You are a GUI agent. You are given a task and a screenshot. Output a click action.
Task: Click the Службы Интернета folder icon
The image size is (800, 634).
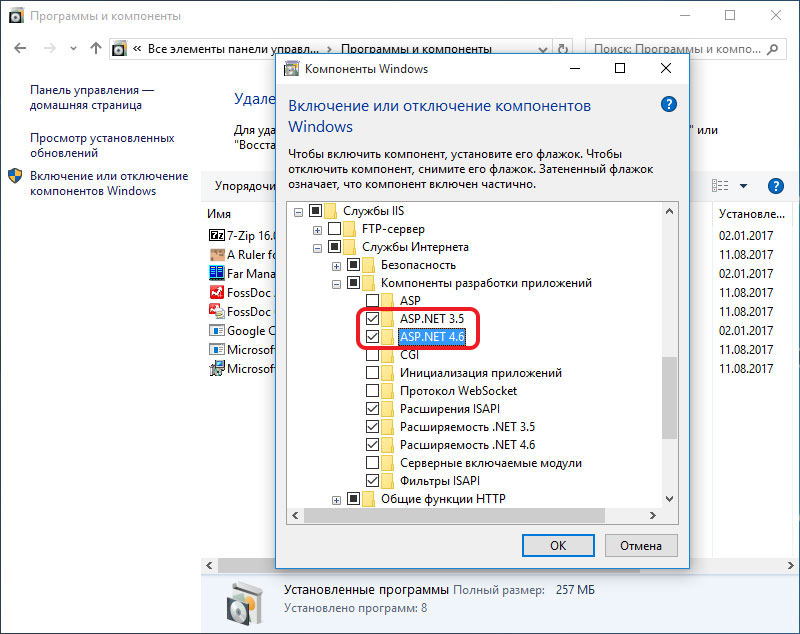point(349,247)
